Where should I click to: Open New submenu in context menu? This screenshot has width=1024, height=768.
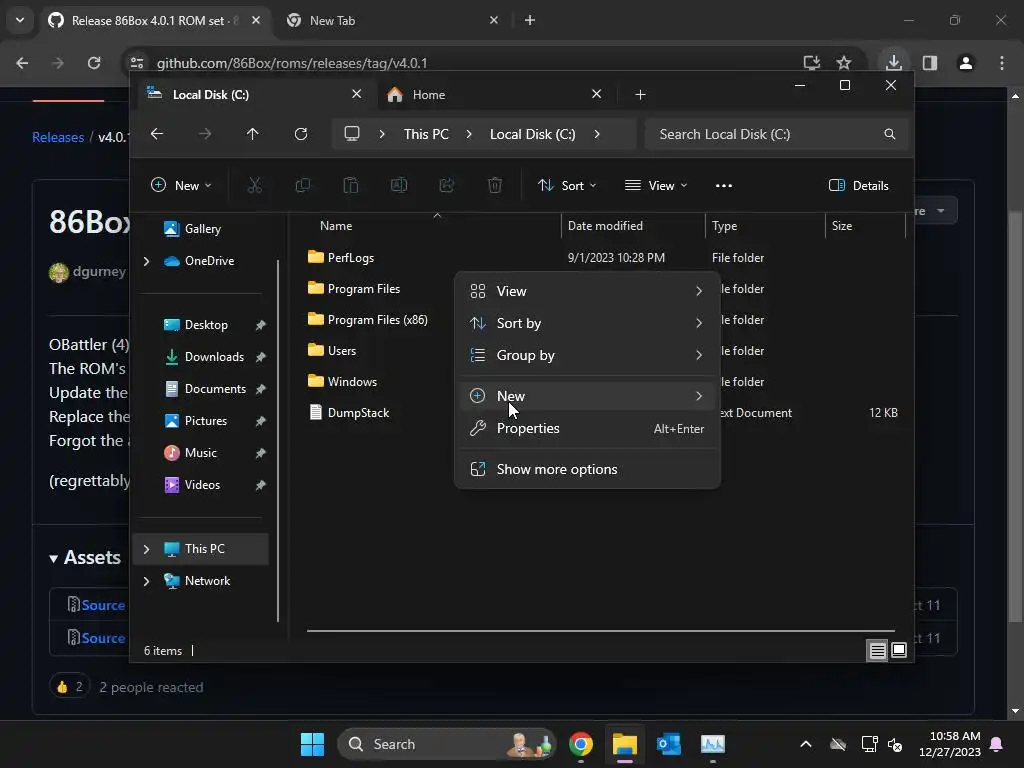(586, 396)
